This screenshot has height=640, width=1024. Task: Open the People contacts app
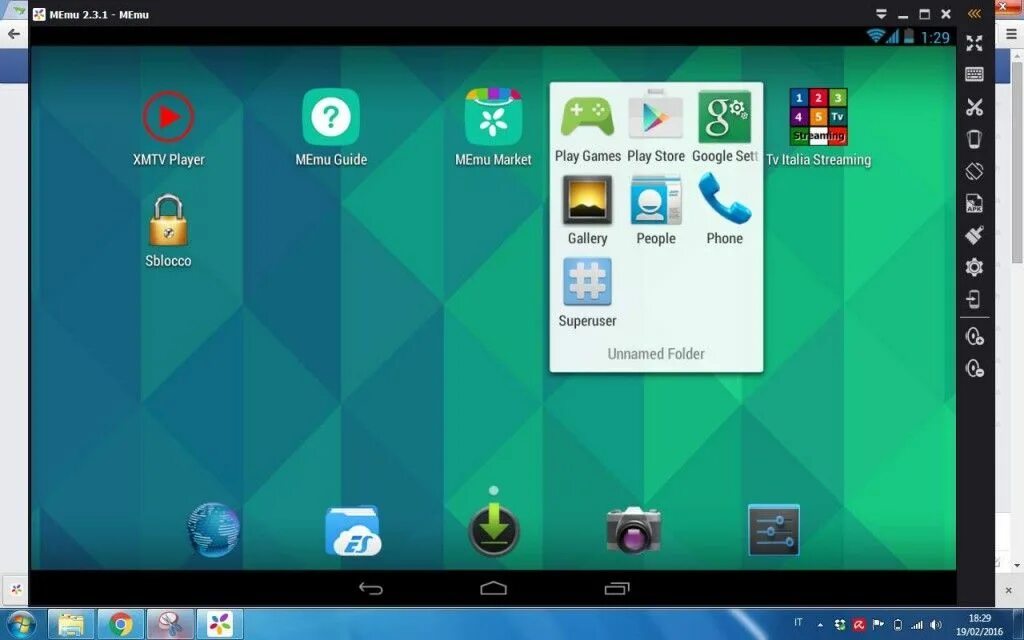point(656,200)
